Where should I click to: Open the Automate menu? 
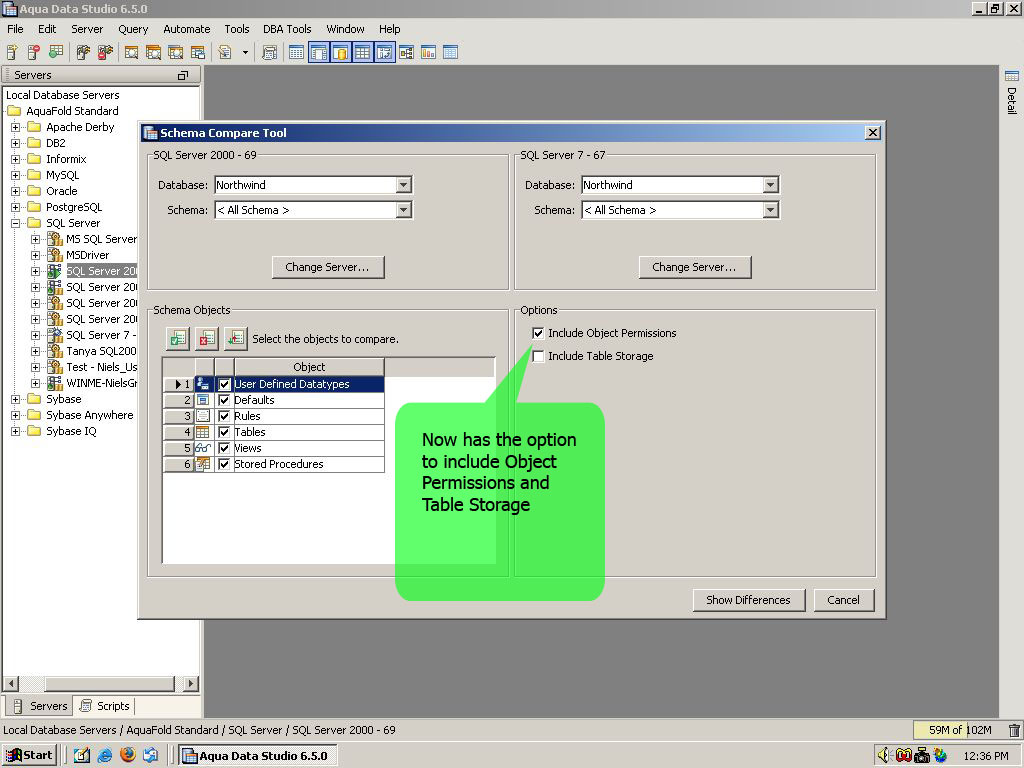pos(187,29)
